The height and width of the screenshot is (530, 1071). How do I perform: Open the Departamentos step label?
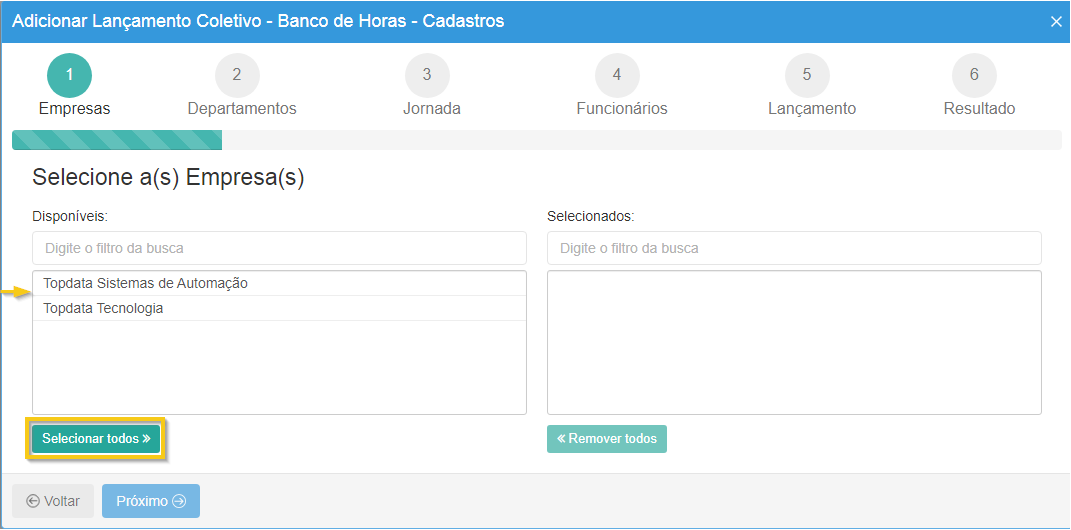click(242, 109)
